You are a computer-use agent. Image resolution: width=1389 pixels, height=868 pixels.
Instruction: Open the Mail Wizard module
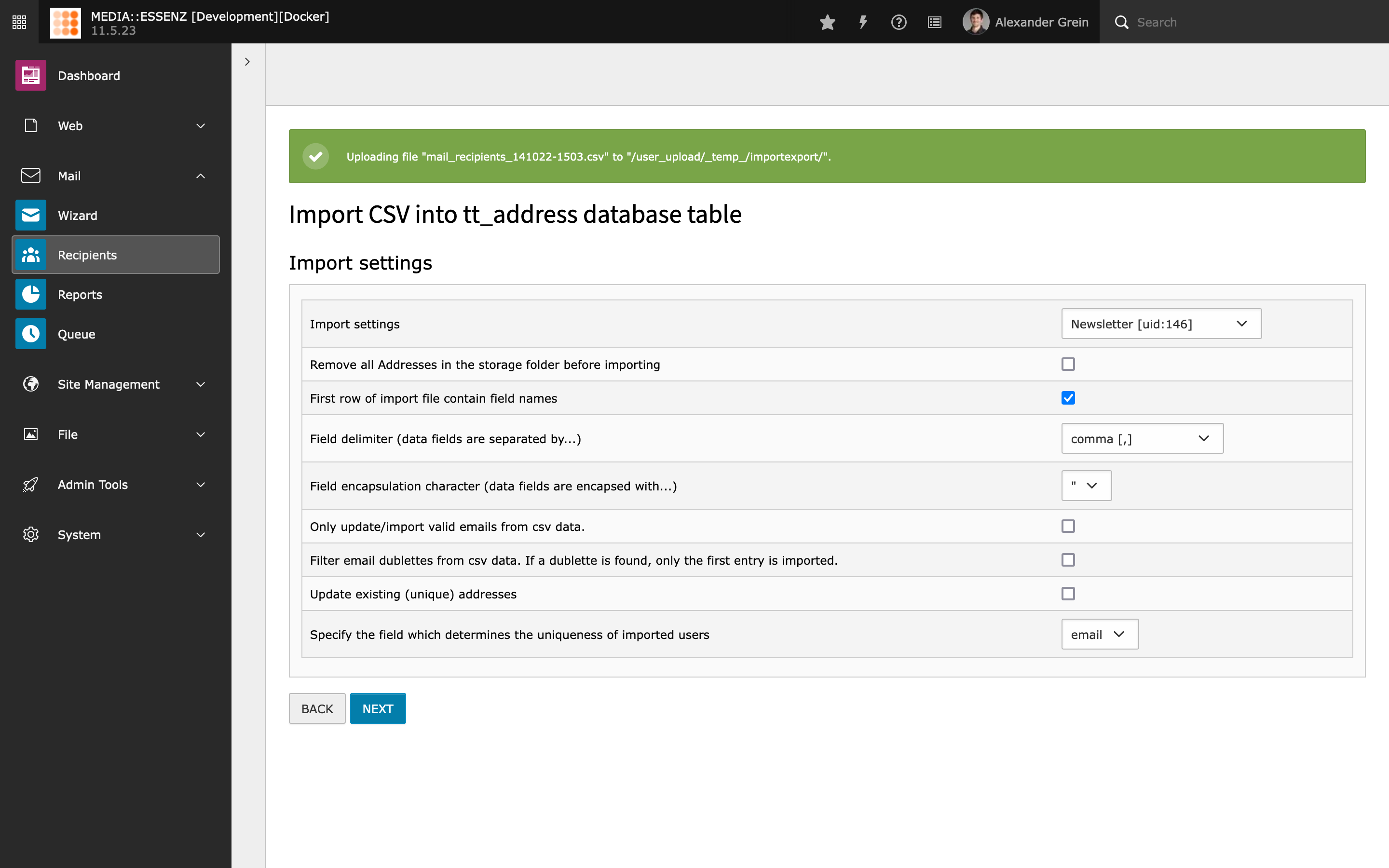[78, 215]
